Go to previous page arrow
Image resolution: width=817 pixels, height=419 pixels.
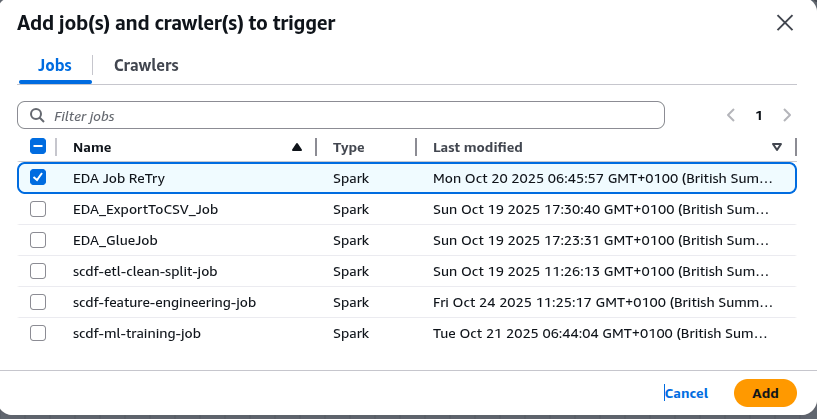[731, 115]
